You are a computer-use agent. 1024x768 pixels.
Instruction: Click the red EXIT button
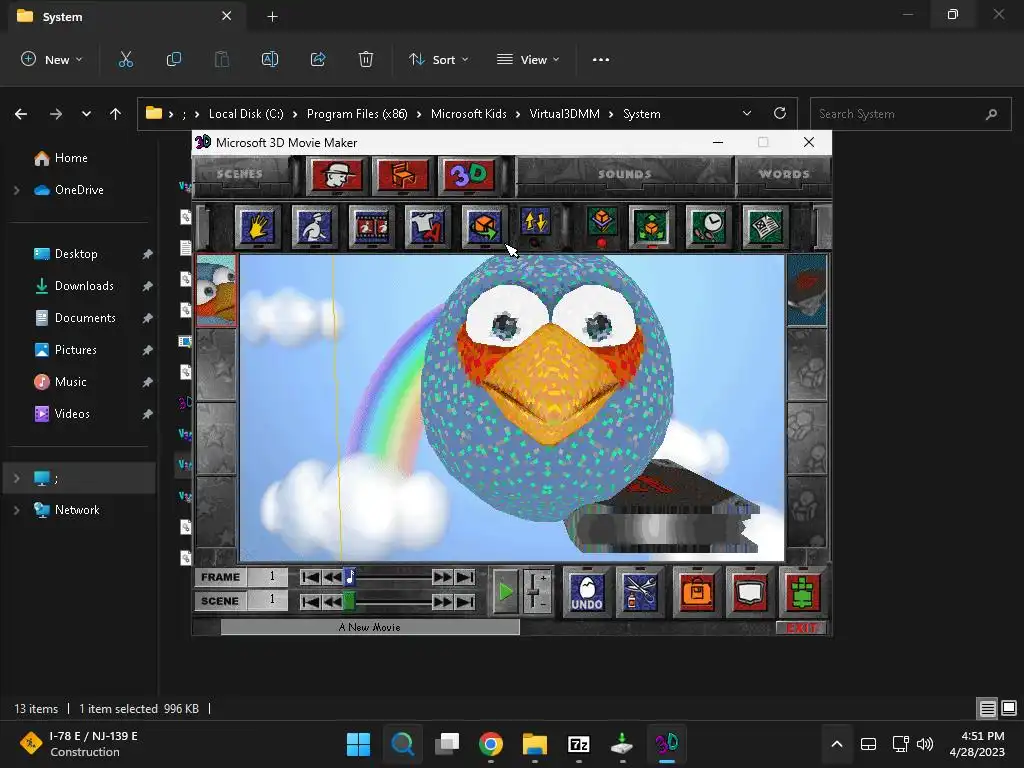point(801,628)
